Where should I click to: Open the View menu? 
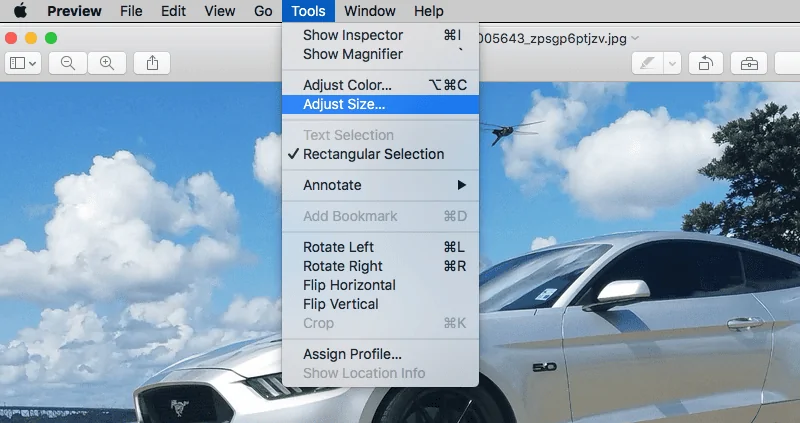(x=220, y=11)
